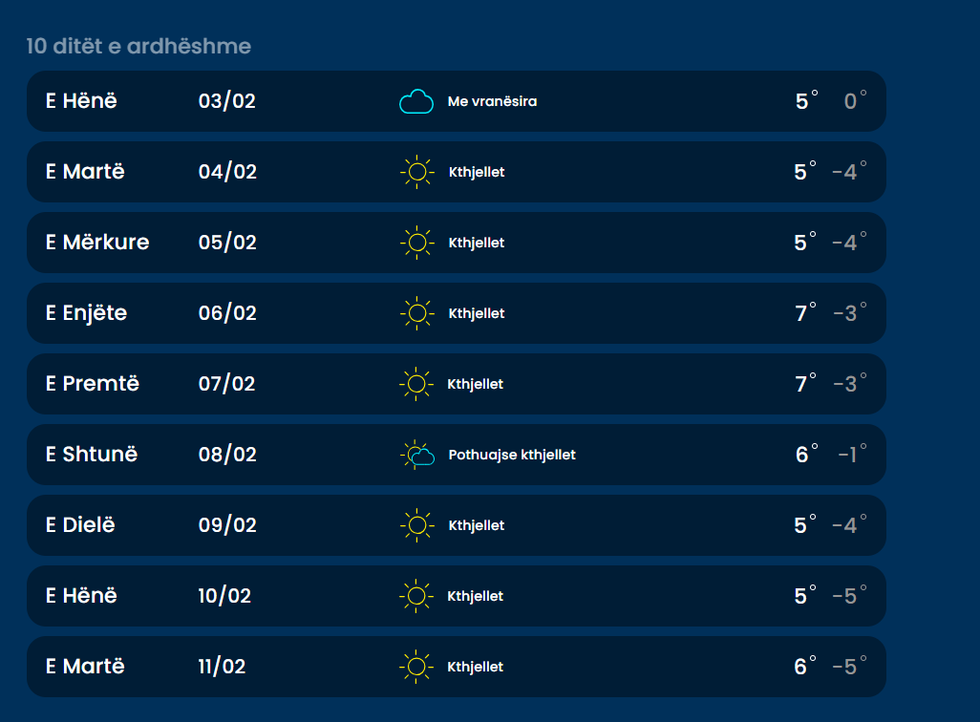
Task: Select the E Shtunë day label
Action: point(91,455)
